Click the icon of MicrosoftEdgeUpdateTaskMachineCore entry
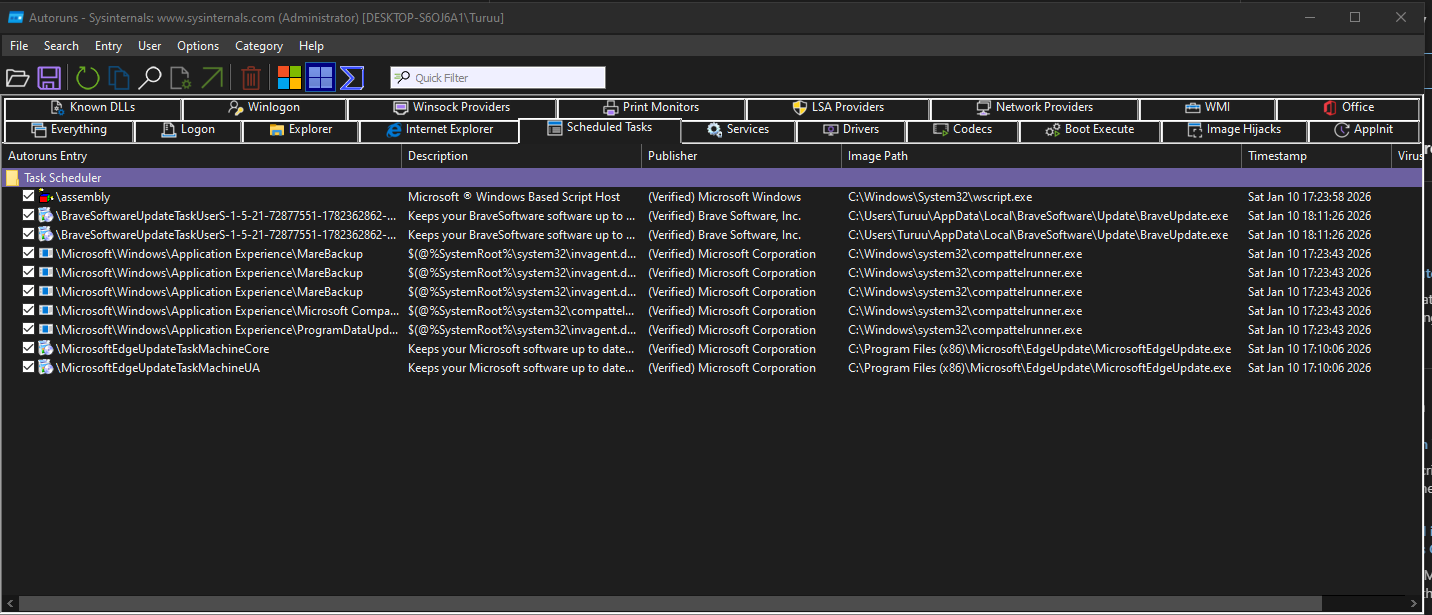The width and height of the screenshot is (1432, 615). (x=46, y=349)
